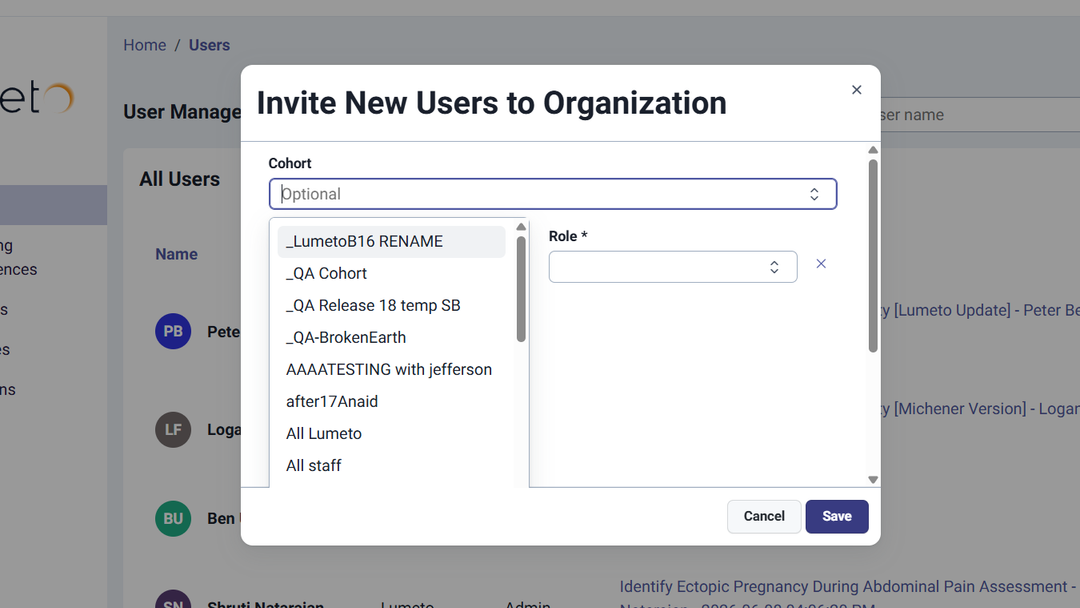Click the Cohort optional input field
Screen dimensions: 1080x608
point(552,194)
